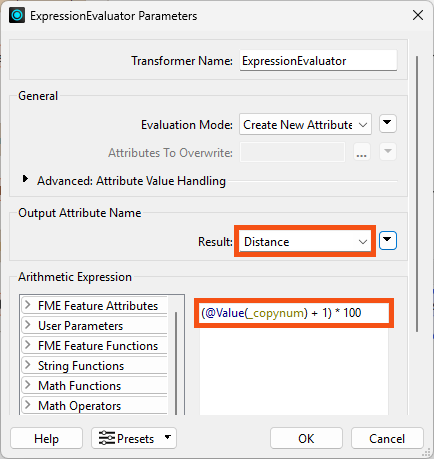
Task: Expand FME Feature Functions tree node
Action: point(28,345)
